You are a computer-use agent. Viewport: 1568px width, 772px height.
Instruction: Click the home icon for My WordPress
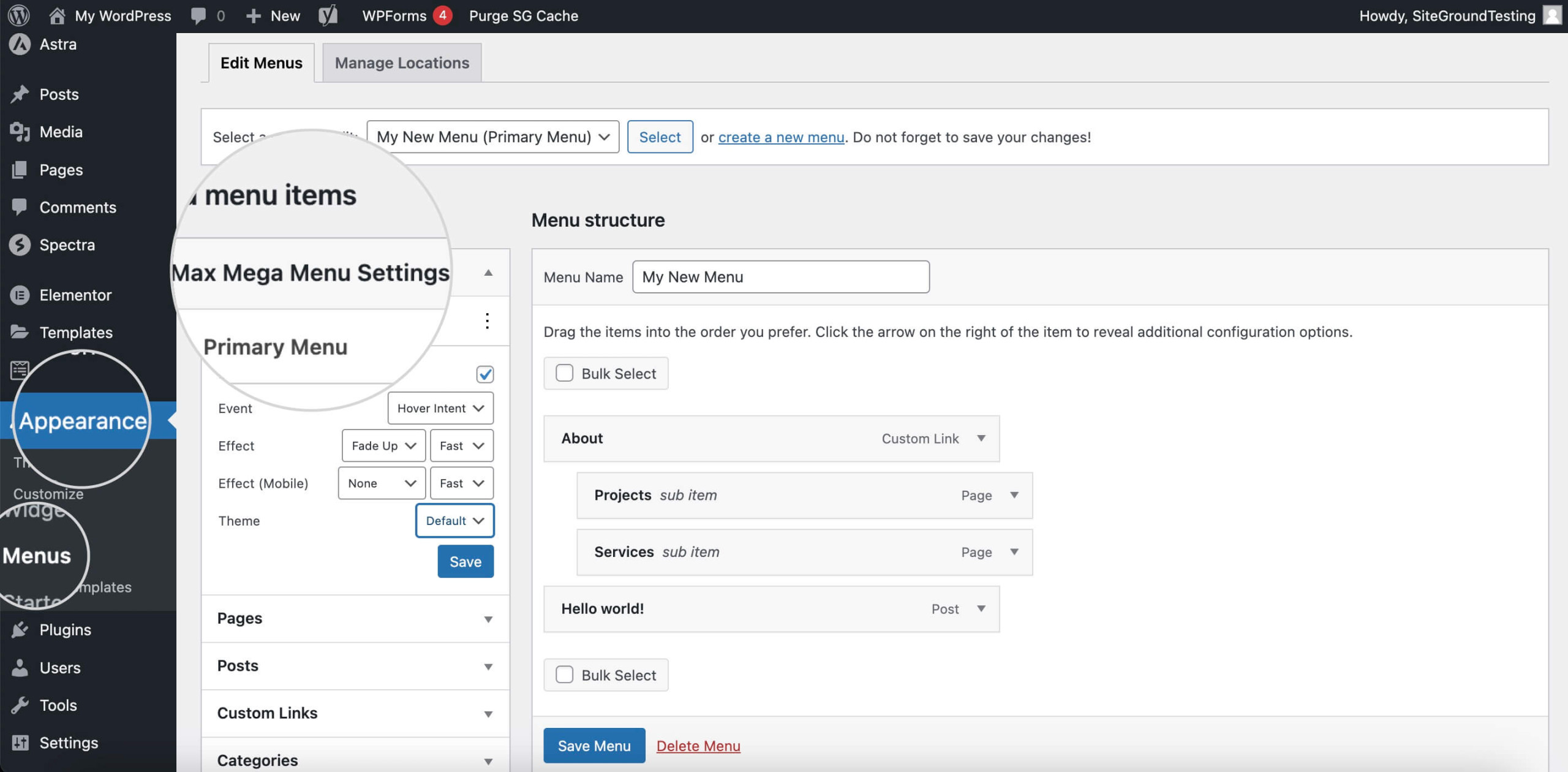pos(57,15)
